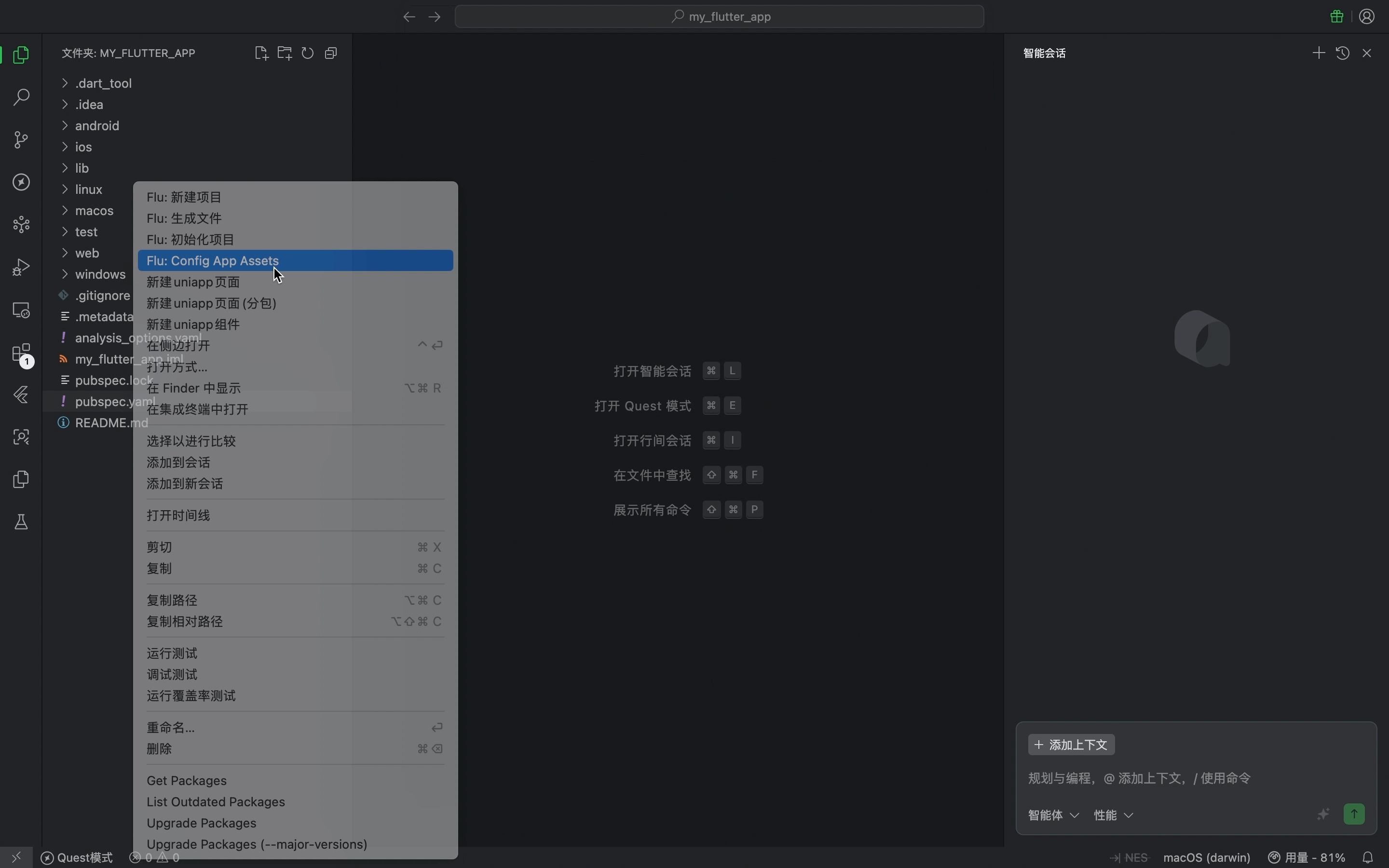Open chat history in 智能会话 panel
Viewport: 1389px width, 868px height.
click(x=1343, y=53)
